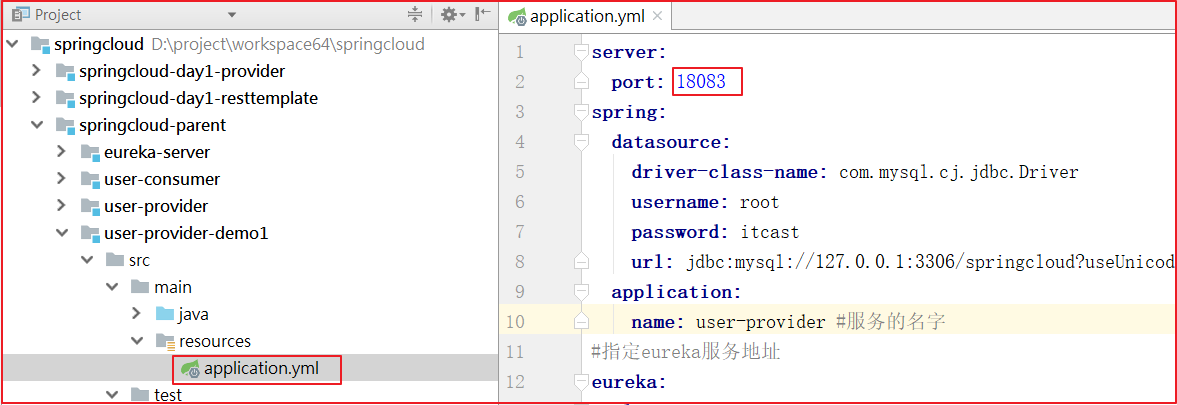Click the collapse all icon in Project panel
Screen dimensions: 1177x405
point(415,15)
